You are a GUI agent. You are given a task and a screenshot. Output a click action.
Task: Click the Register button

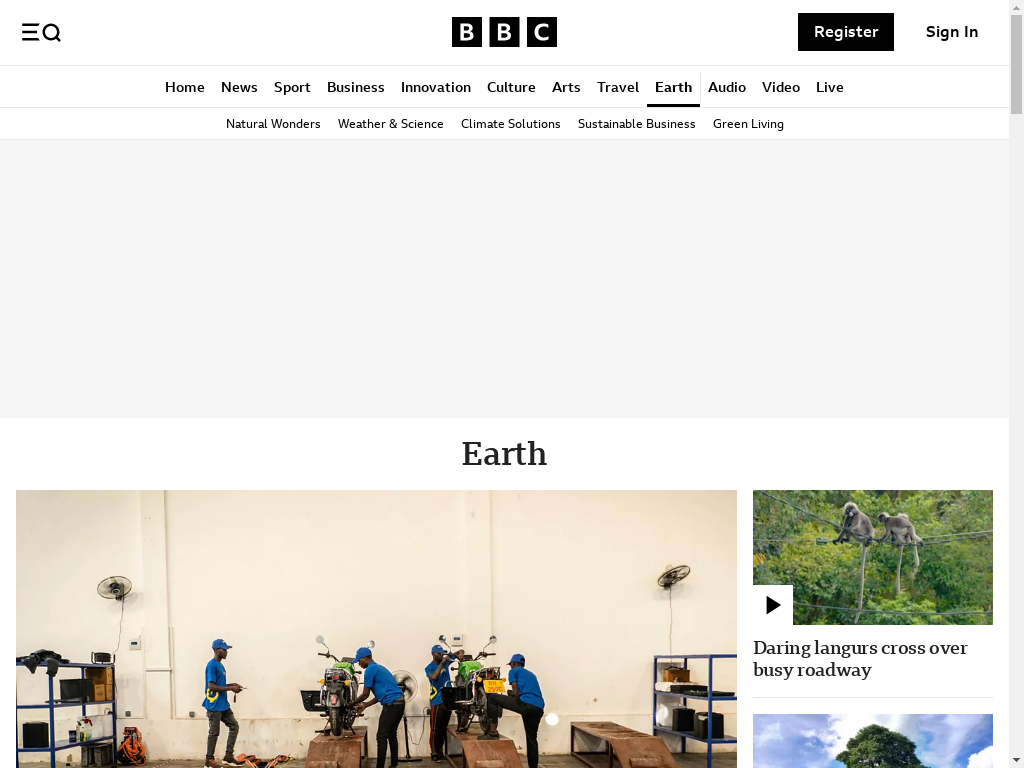click(846, 32)
